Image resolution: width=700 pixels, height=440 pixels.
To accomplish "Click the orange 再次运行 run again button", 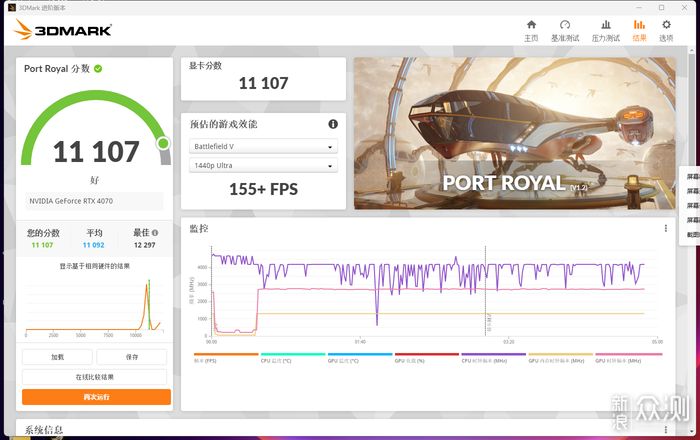I will [96, 397].
